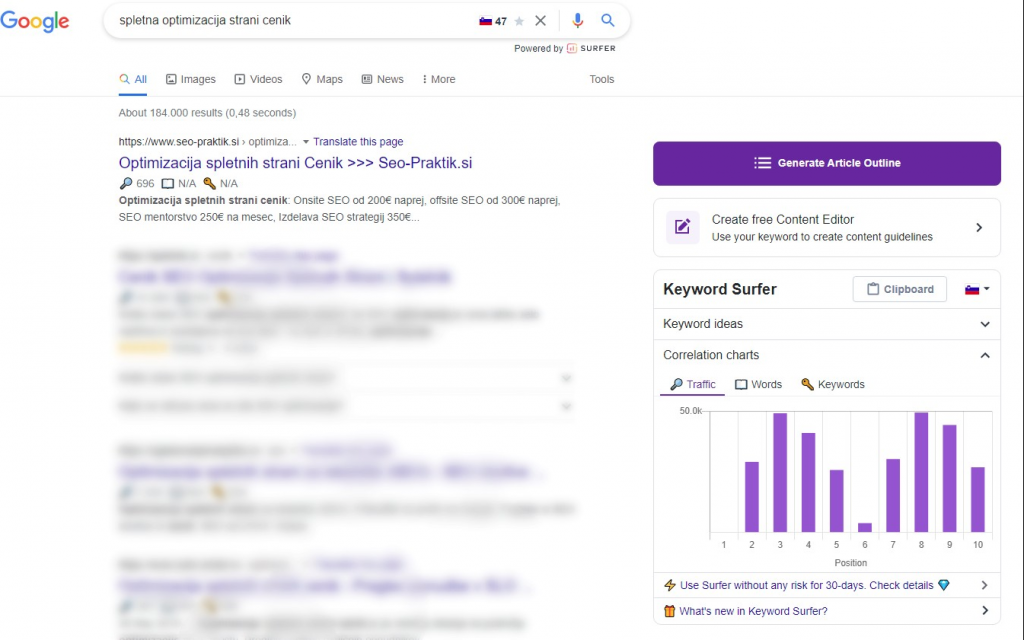The width and height of the screenshot is (1024, 640).
Task: Open the Clipboard button
Action: pyautogui.click(x=899, y=289)
